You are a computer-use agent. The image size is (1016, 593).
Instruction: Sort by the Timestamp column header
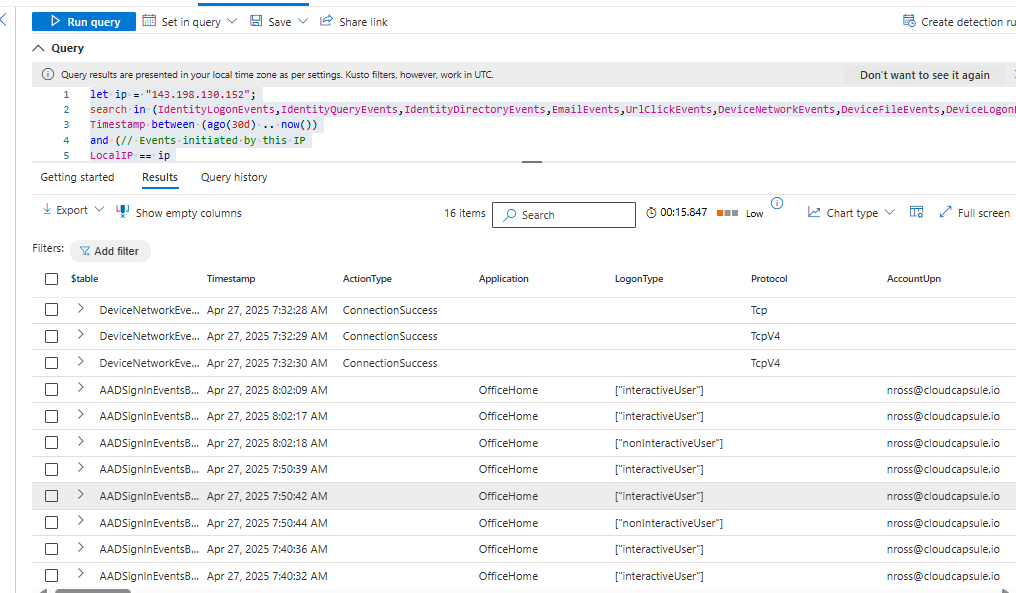[x=231, y=279]
